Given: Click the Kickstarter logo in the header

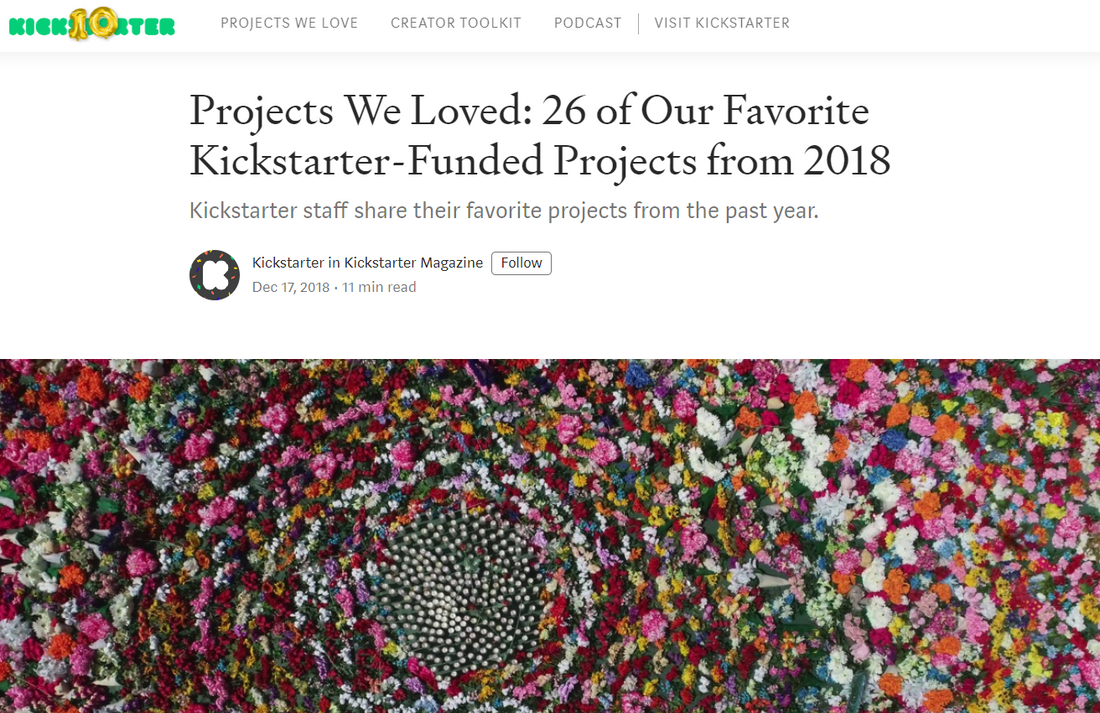Looking at the screenshot, I should (x=91, y=24).
